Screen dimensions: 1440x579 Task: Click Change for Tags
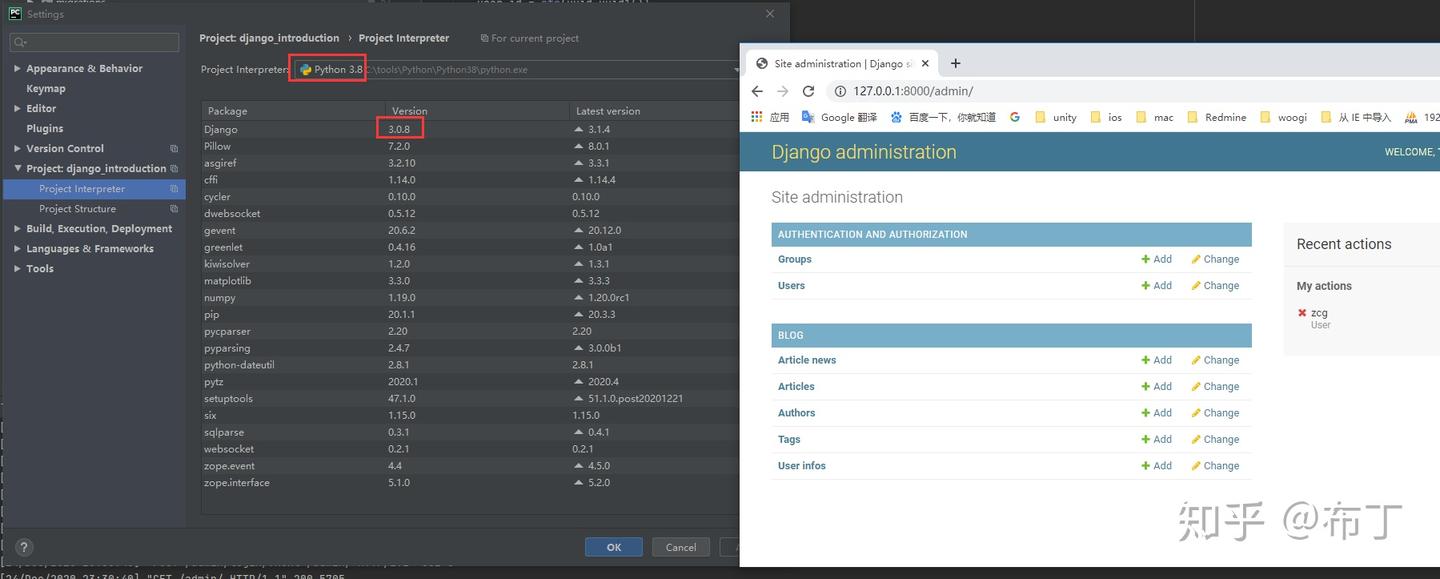click(x=1215, y=439)
